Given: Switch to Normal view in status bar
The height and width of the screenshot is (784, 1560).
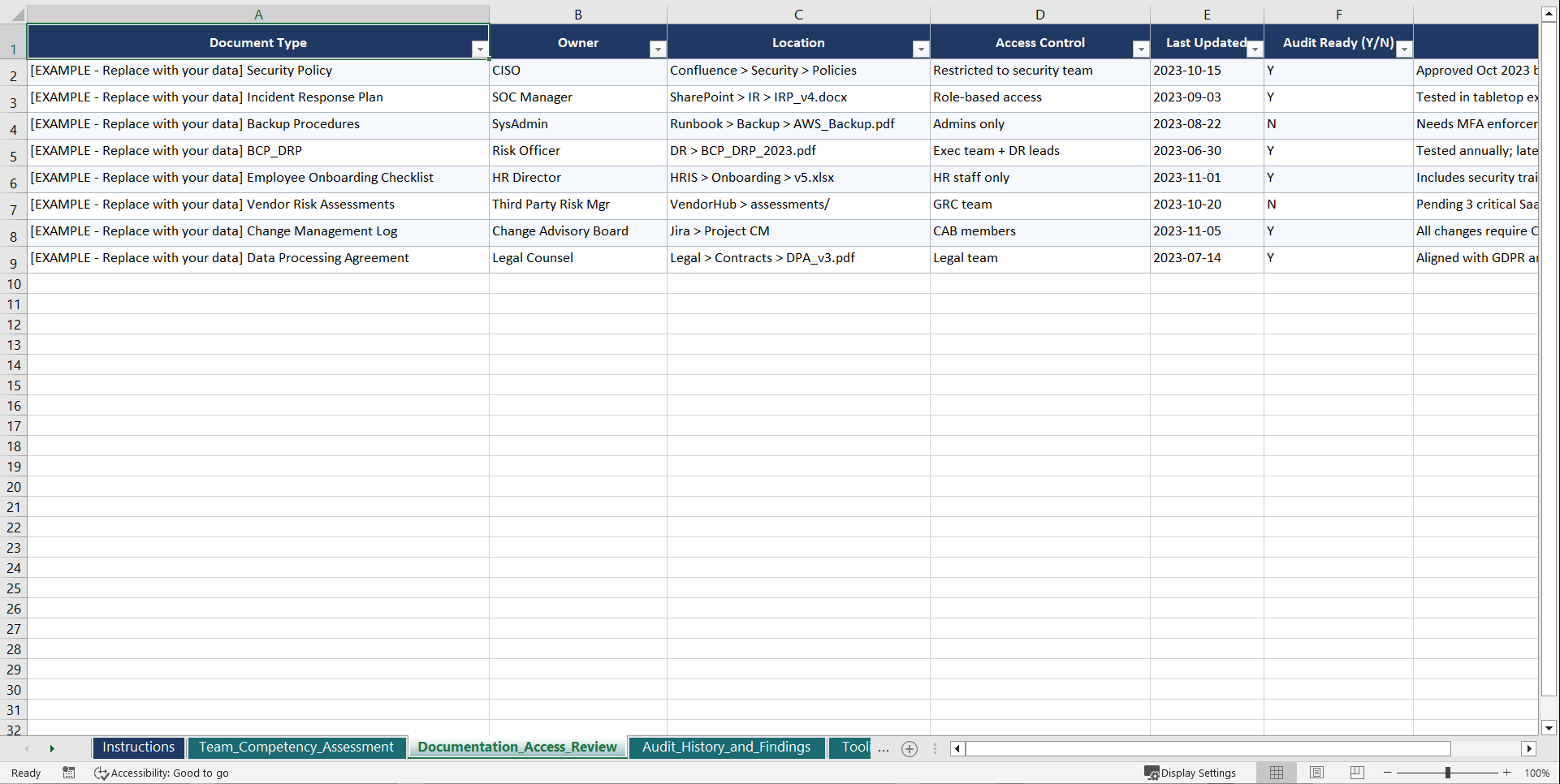Looking at the screenshot, I should [x=1276, y=773].
